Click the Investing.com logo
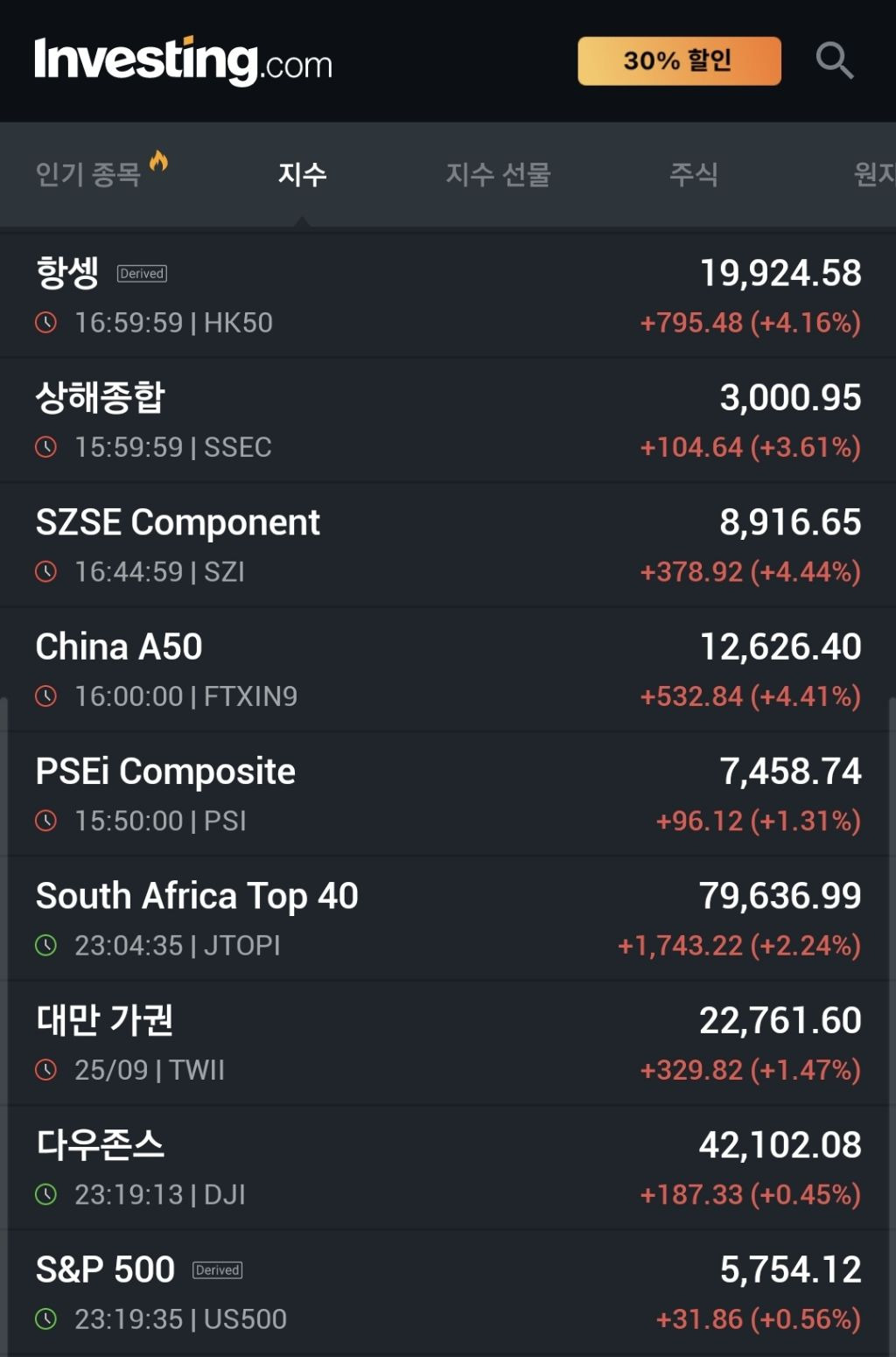This screenshot has height=1357, width=896. coord(184,61)
